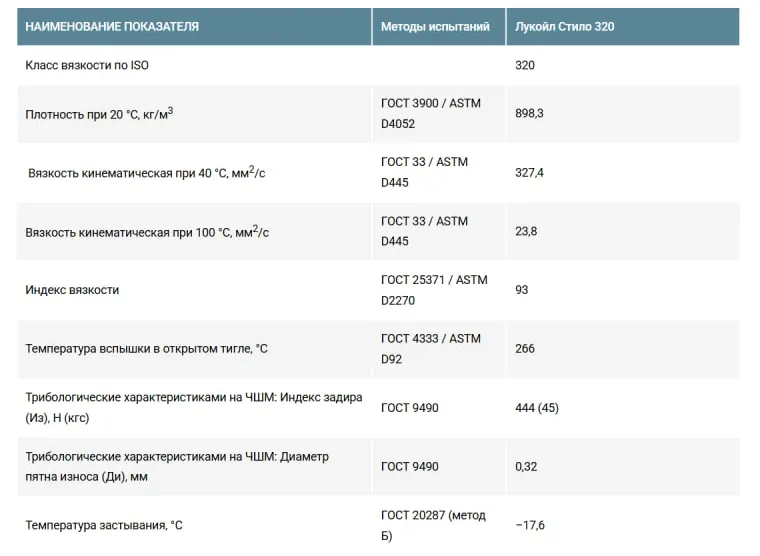Click the Методы испытаний column header

pos(435,27)
